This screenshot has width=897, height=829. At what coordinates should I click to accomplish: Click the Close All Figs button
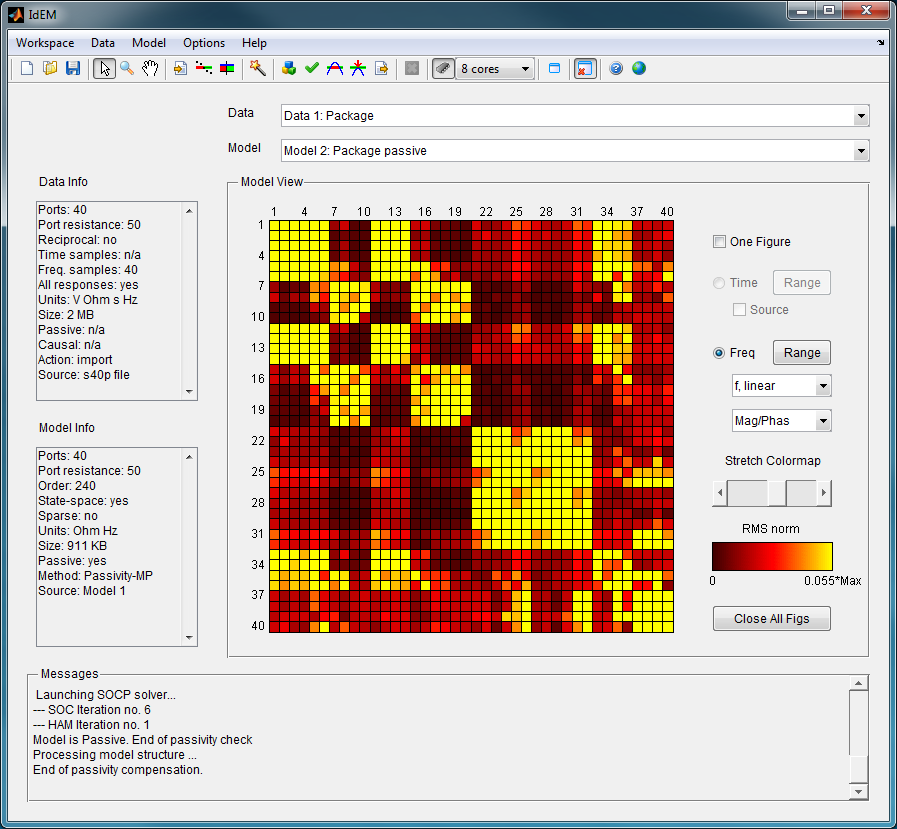pyautogui.click(x=772, y=618)
